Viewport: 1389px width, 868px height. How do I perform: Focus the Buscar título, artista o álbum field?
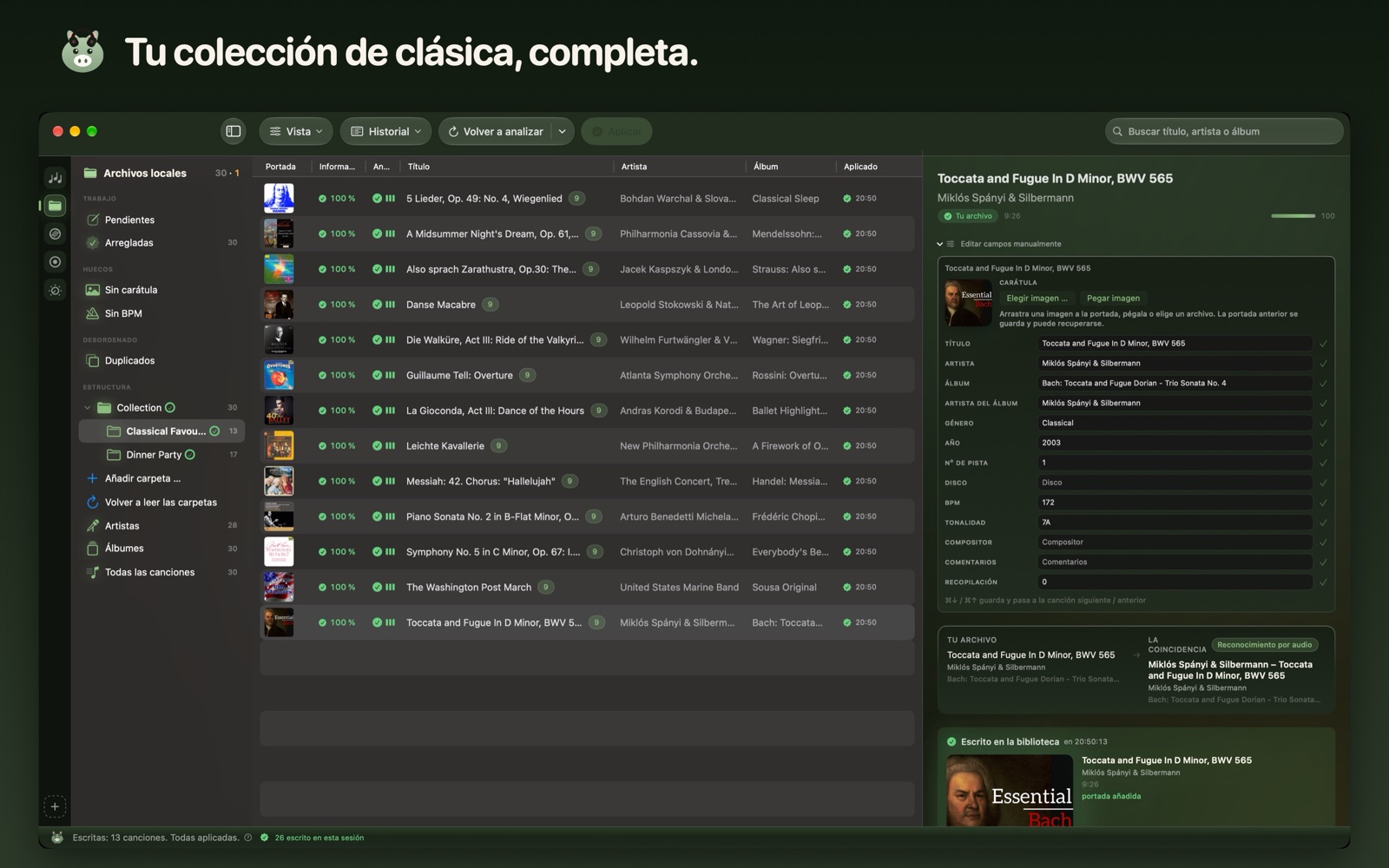[x=1224, y=132]
